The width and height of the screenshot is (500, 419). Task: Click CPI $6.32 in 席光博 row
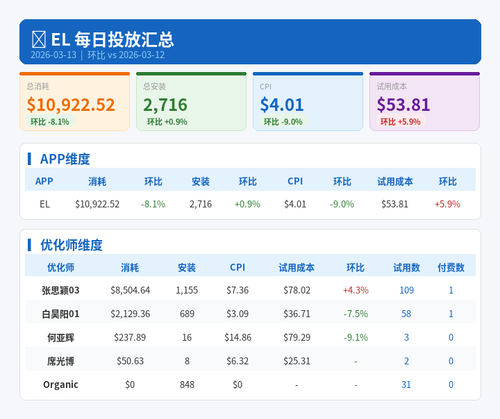coord(238,361)
